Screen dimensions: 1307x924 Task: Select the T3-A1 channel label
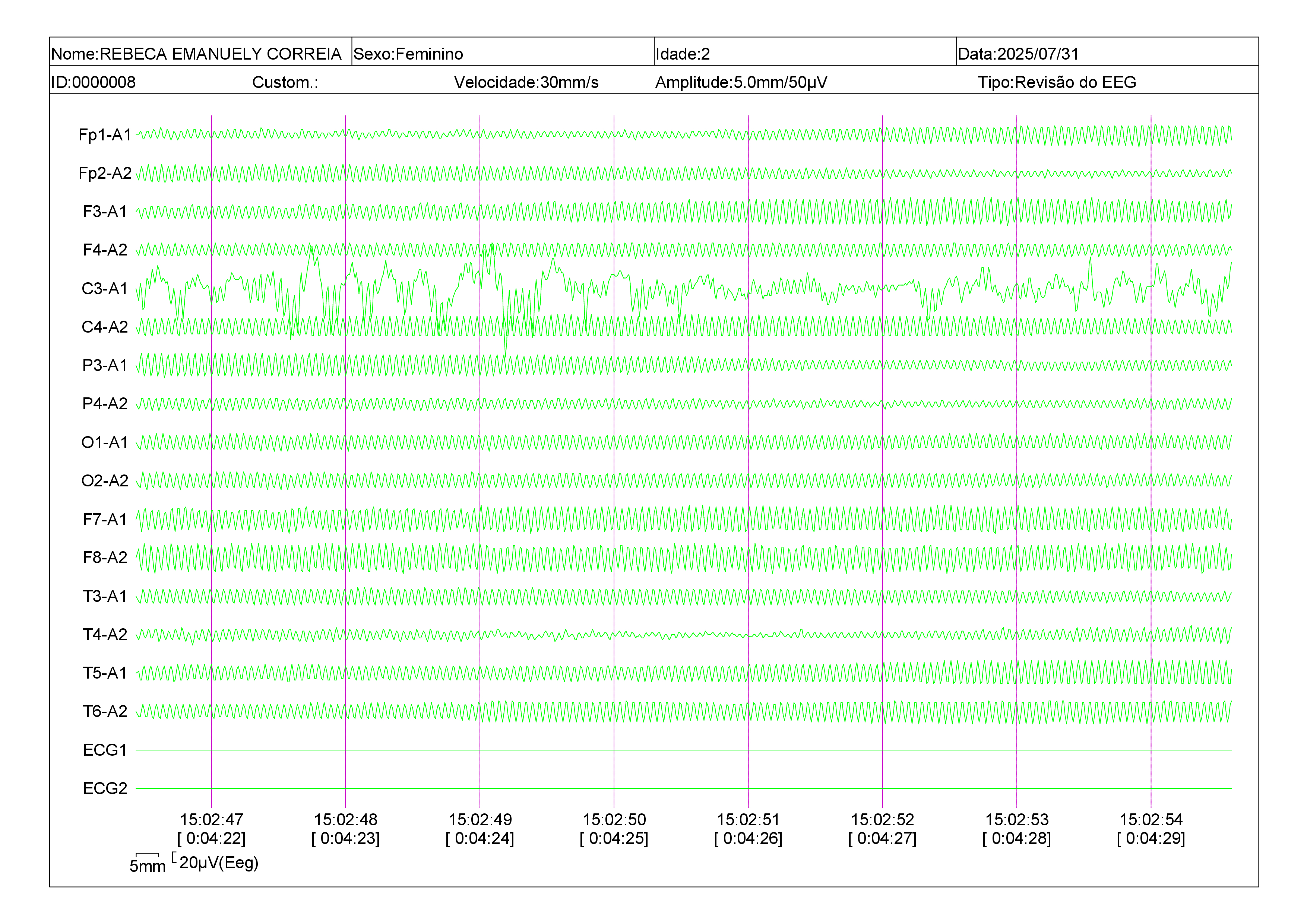click(x=105, y=596)
